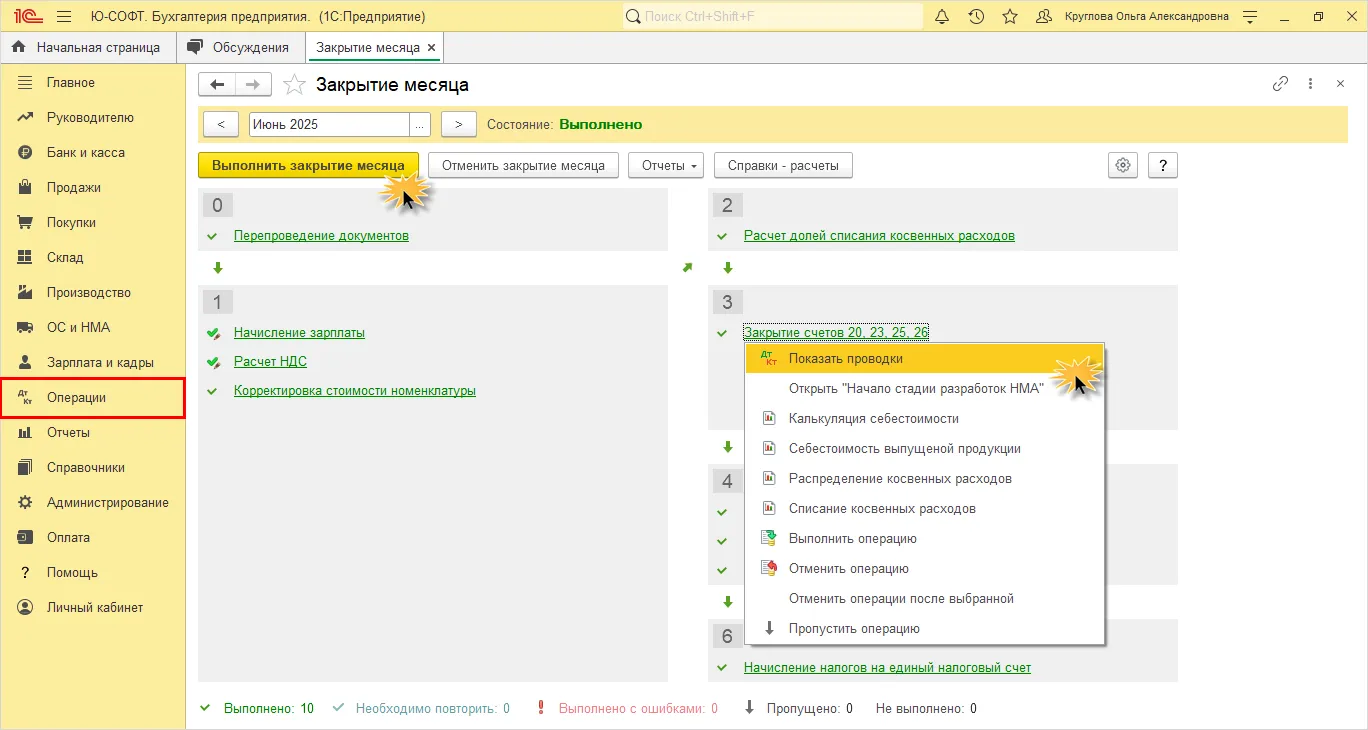Click Личный кабинет icon in sidebar

pyautogui.click(x=26, y=607)
